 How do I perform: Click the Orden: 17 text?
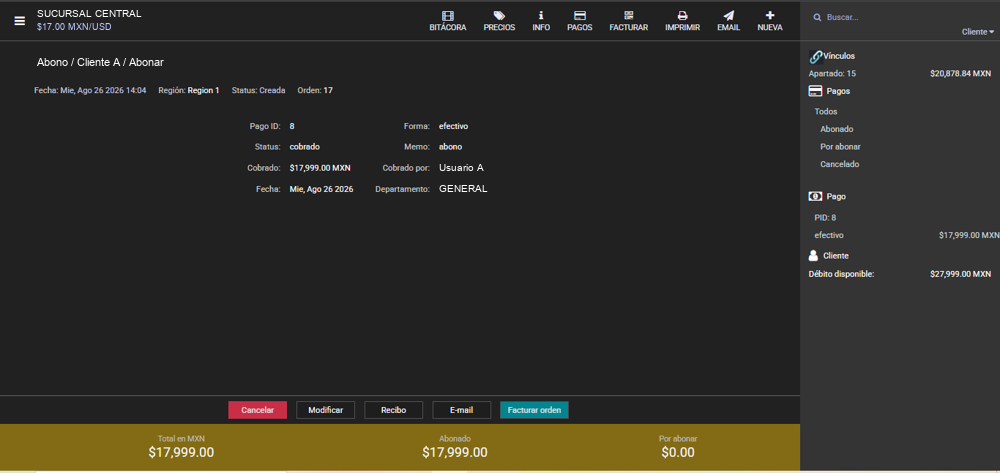tap(315, 91)
